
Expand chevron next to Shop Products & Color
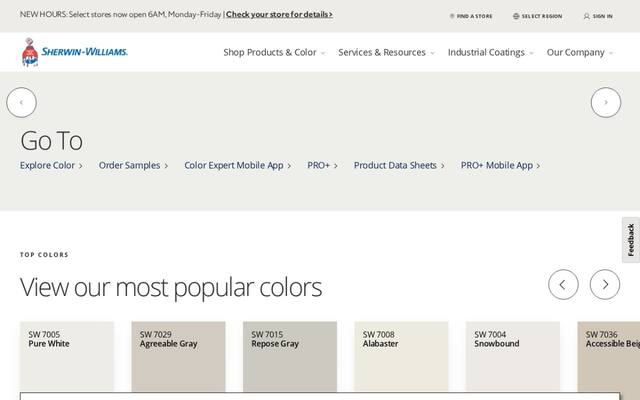pyautogui.click(x=323, y=53)
